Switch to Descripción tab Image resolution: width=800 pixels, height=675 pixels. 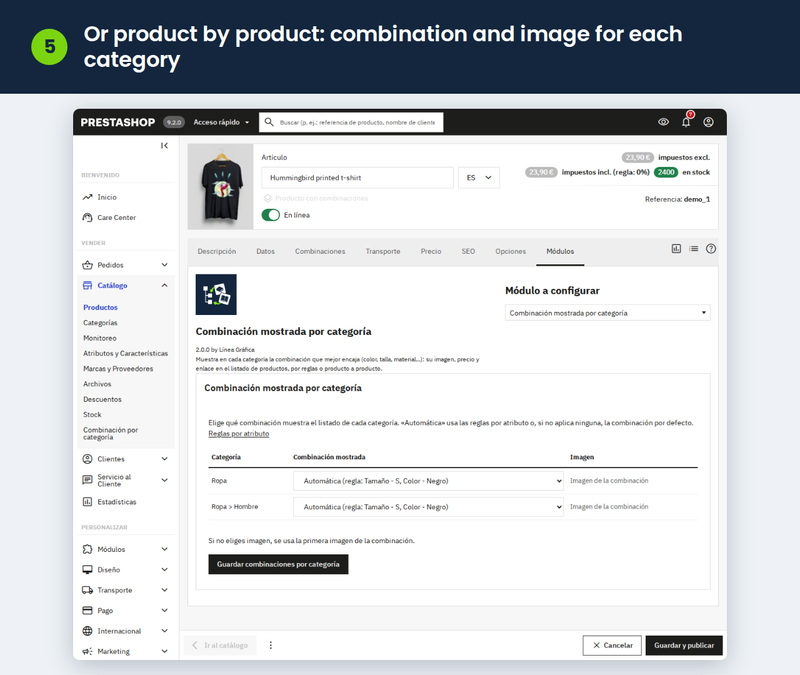tap(217, 251)
